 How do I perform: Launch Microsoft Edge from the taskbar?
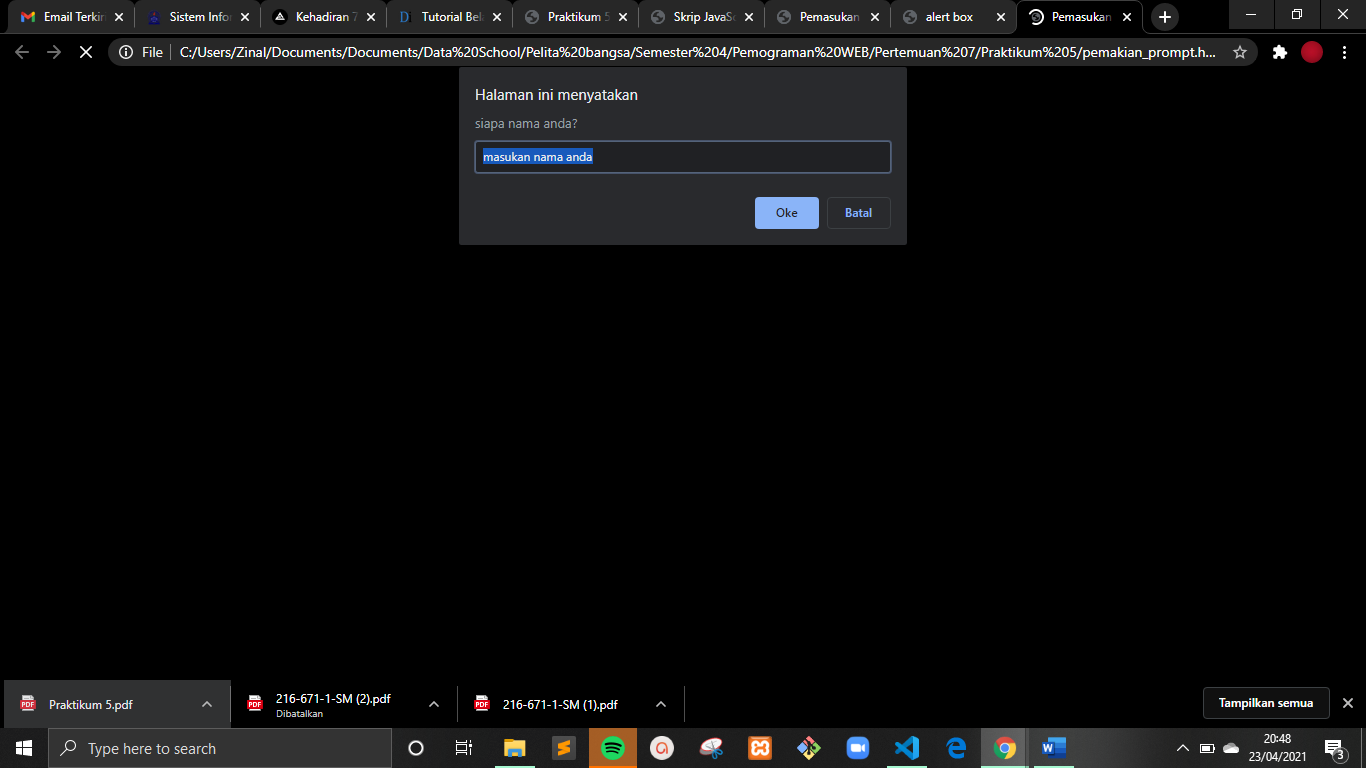point(955,747)
